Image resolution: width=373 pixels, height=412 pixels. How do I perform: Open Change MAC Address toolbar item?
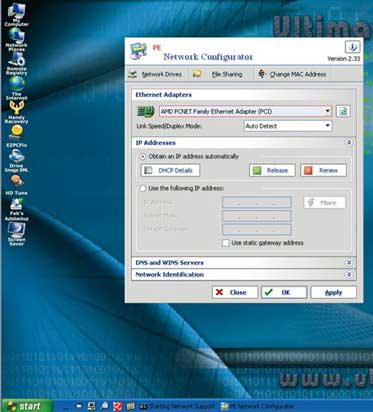(x=292, y=74)
